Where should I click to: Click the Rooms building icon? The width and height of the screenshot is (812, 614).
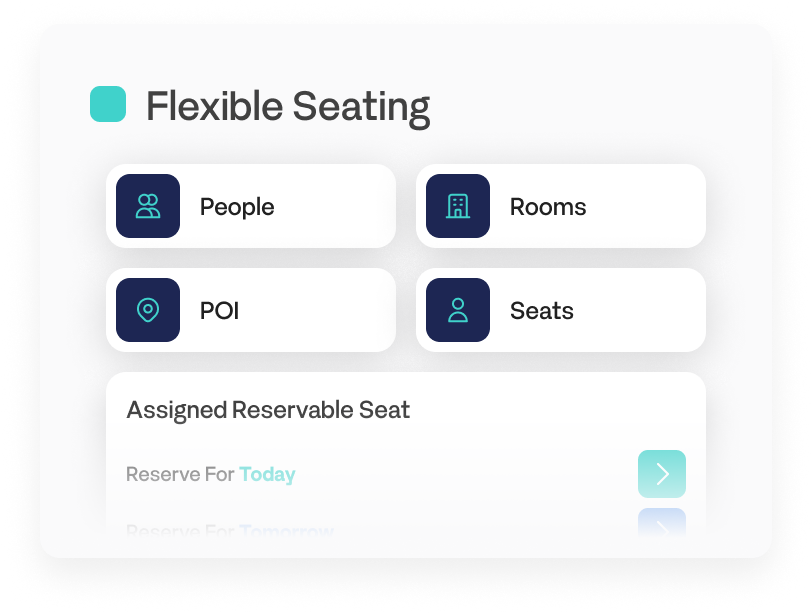[458, 206]
